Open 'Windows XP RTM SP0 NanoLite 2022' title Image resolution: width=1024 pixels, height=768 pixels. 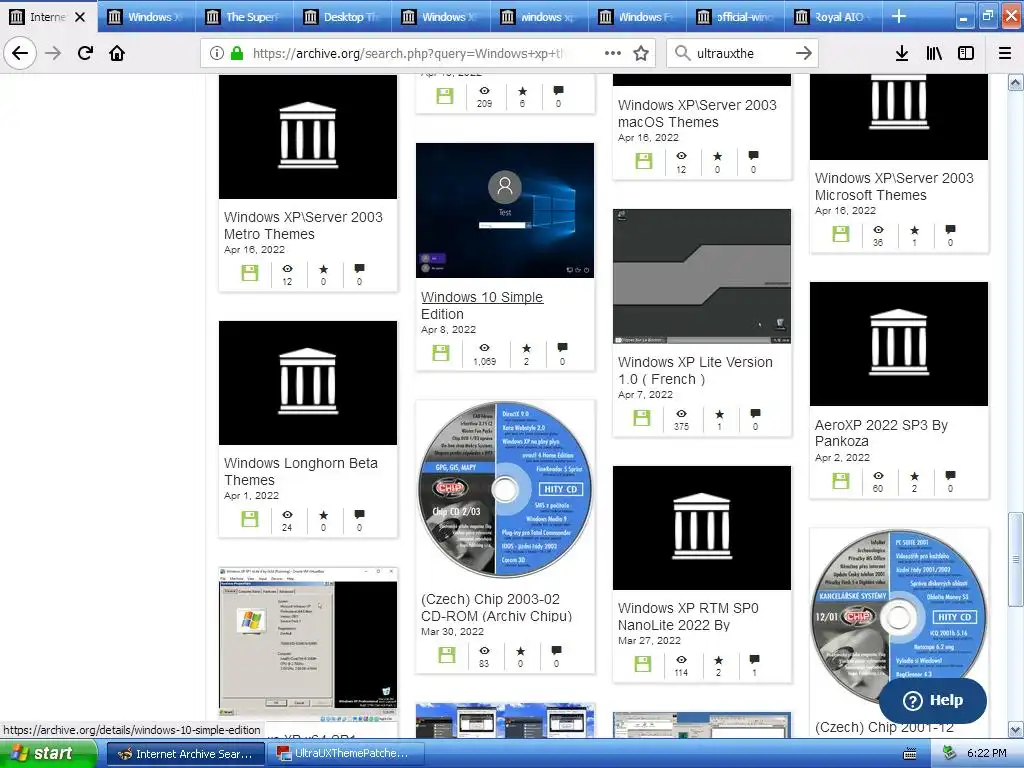coord(688,616)
